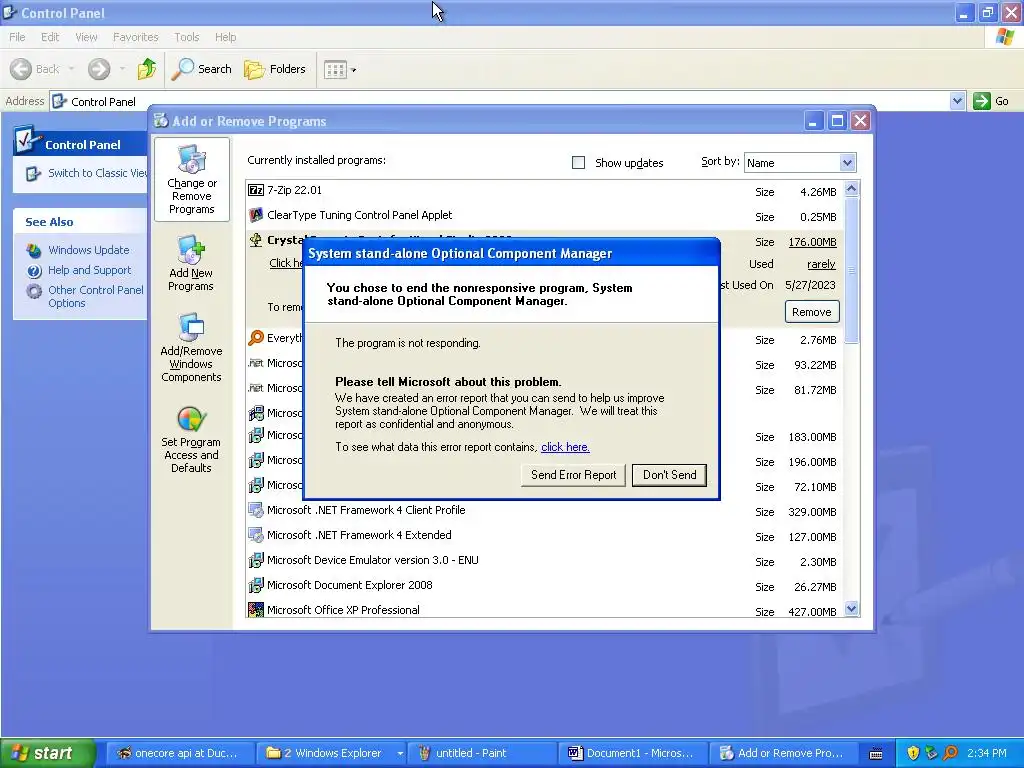Screen dimensions: 1024x768
Task: Expand the address bar dropdown arrow
Action: 957,101
